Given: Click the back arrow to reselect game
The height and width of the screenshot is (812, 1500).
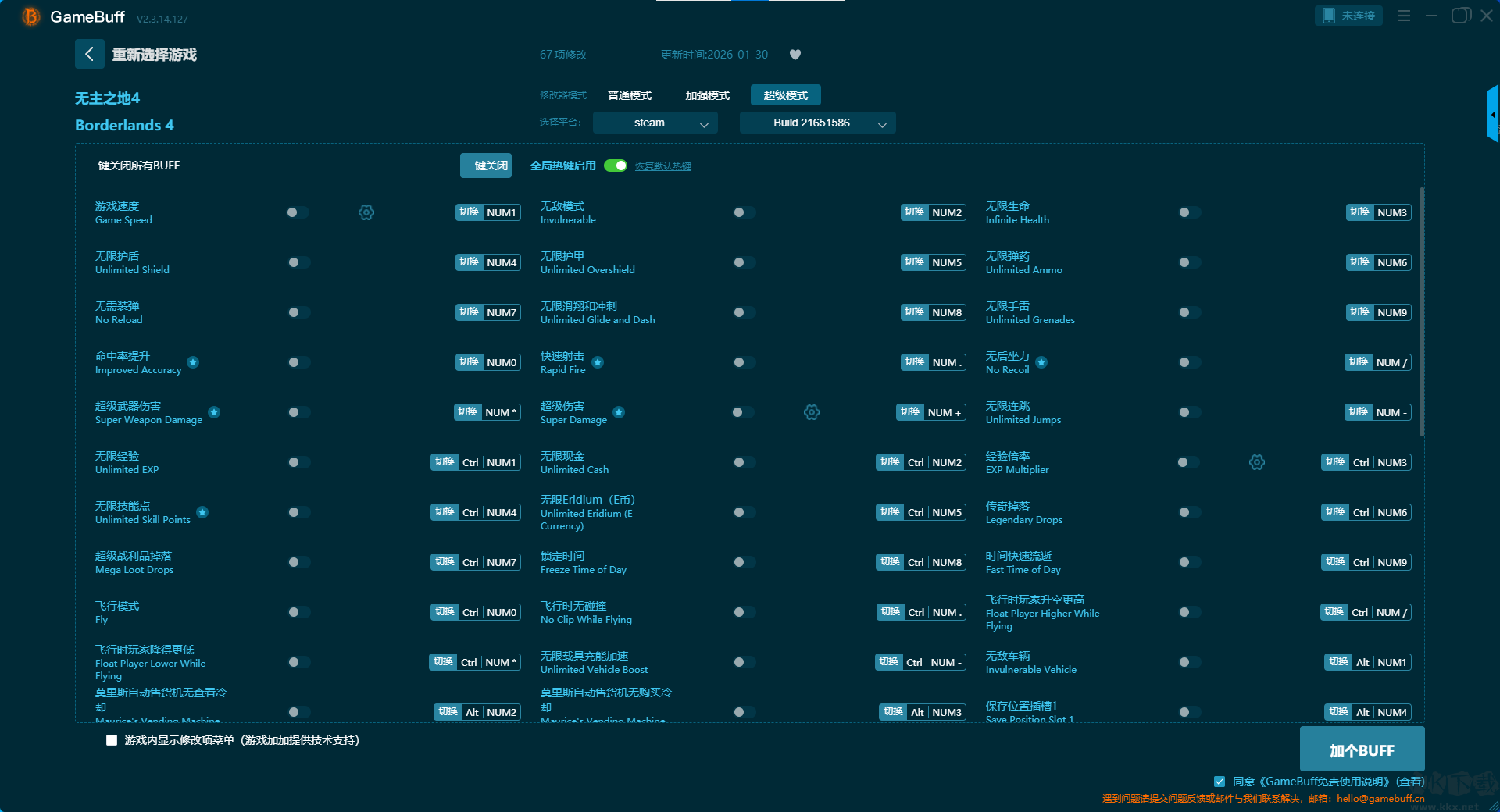Looking at the screenshot, I should (89, 54).
